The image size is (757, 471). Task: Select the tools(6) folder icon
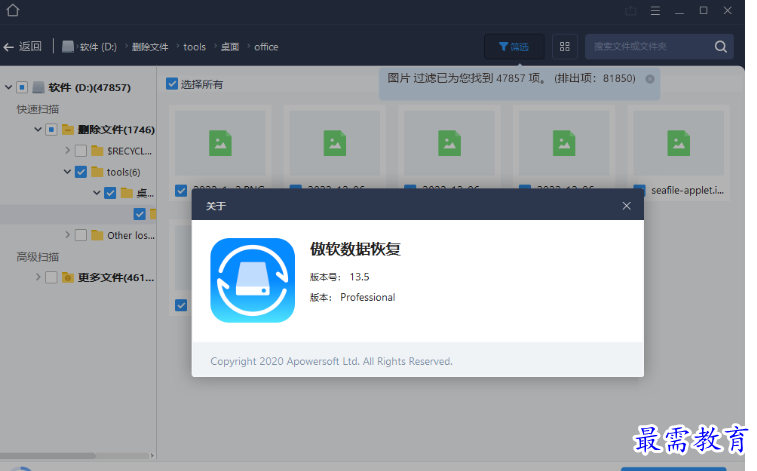[x=97, y=172]
